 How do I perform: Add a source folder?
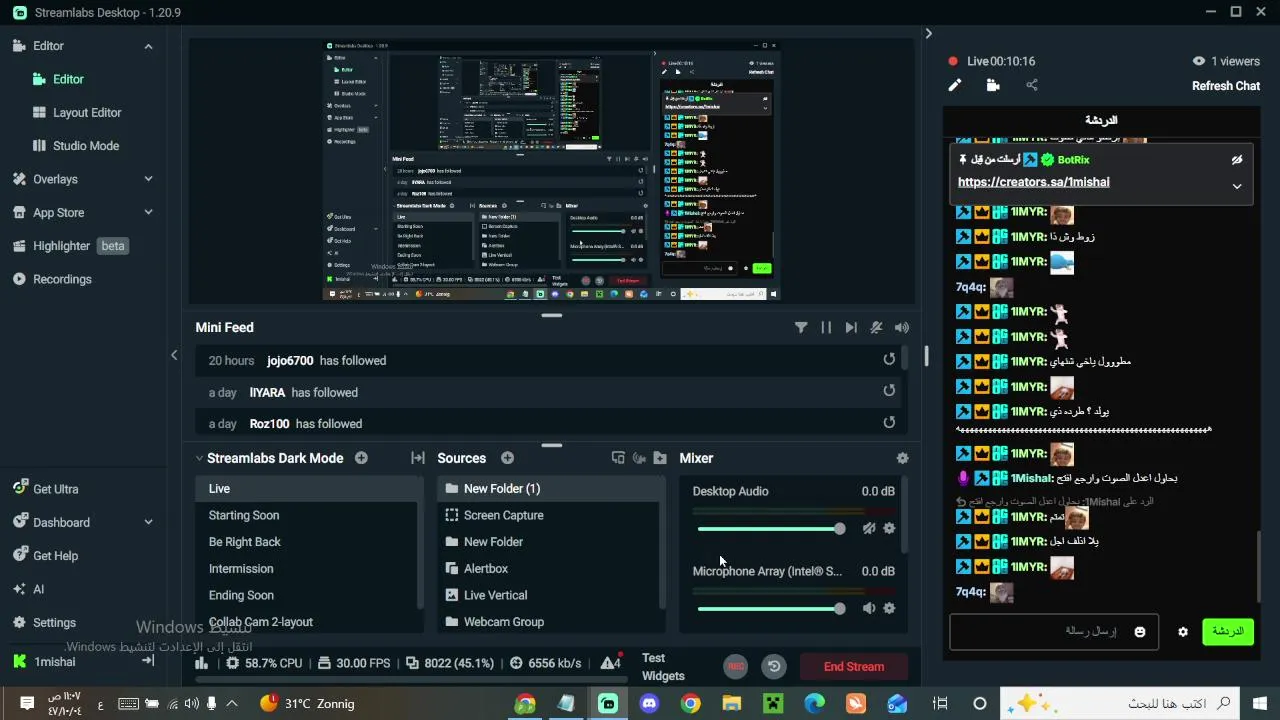point(660,458)
